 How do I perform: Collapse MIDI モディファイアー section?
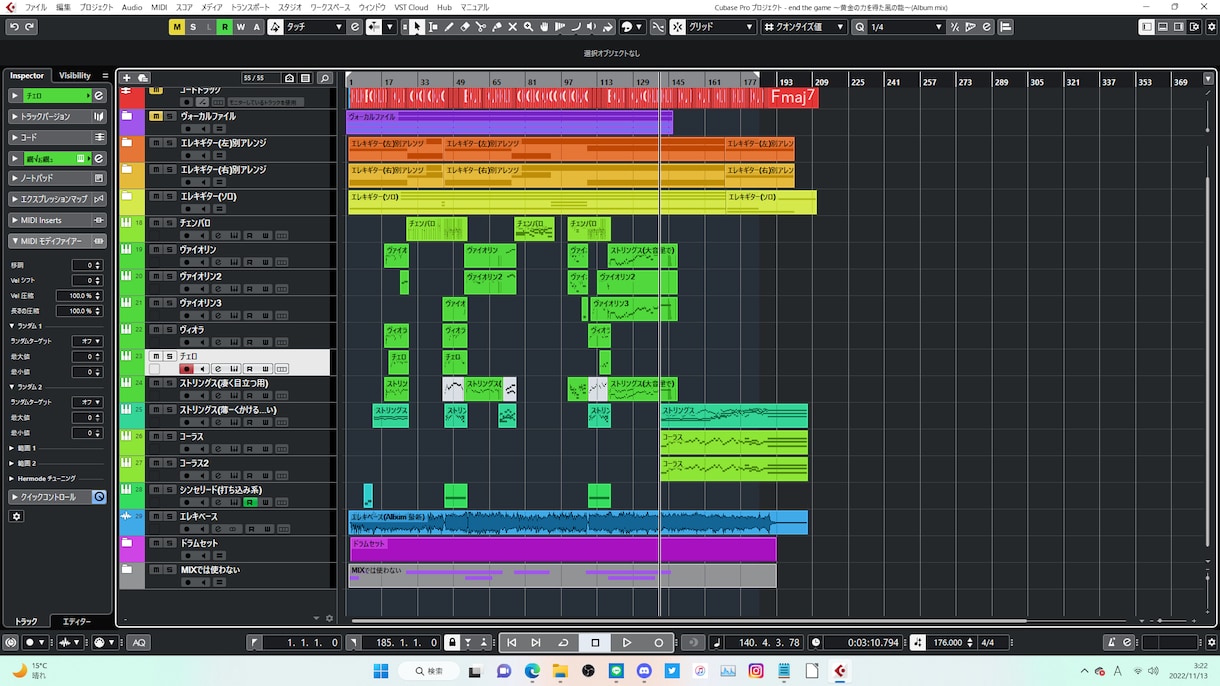click(x=58, y=241)
